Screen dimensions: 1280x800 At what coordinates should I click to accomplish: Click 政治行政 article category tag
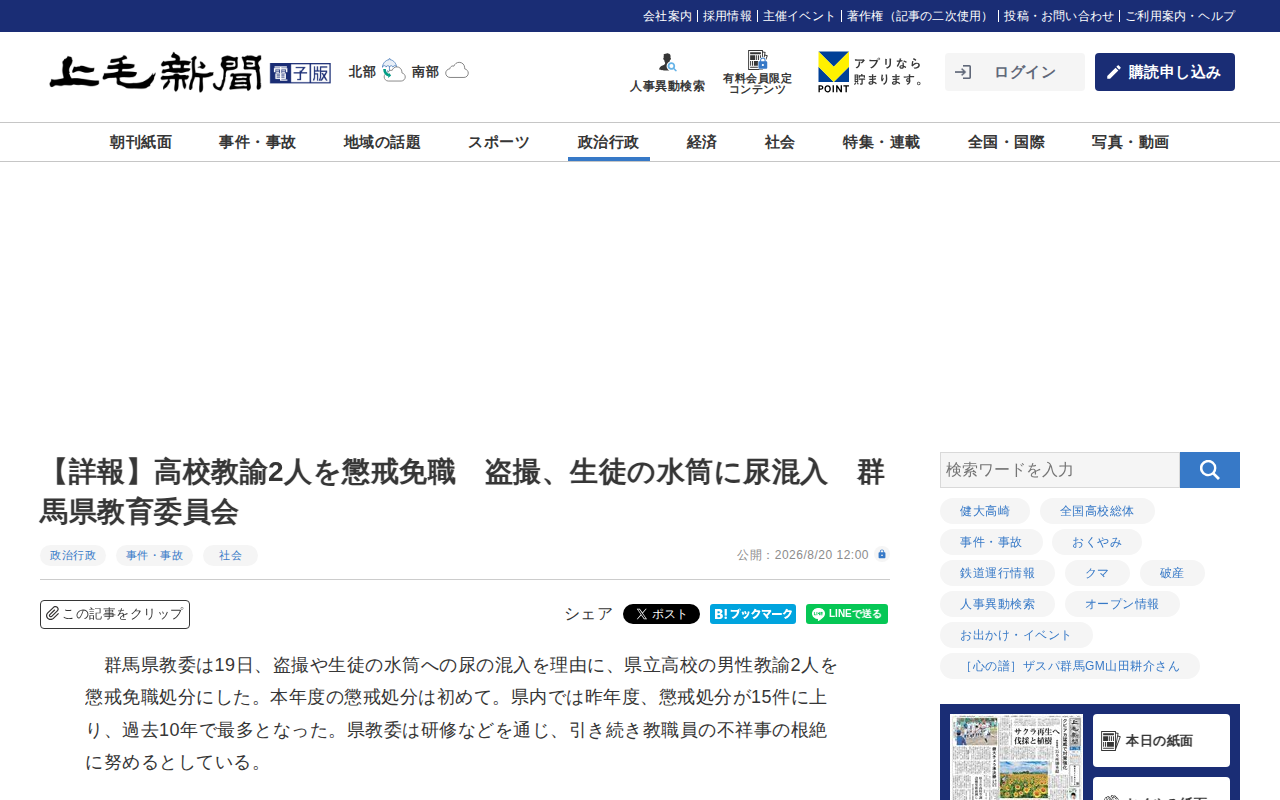pyautogui.click(x=73, y=555)
